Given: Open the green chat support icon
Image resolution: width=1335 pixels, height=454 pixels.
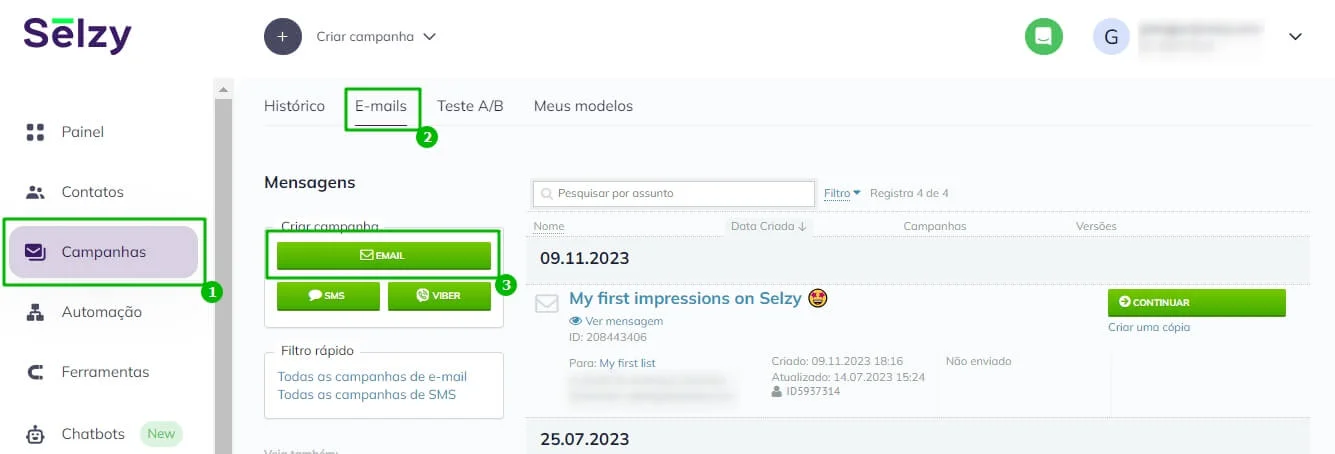Looking at the screenshot, I should pos(1044,37).
